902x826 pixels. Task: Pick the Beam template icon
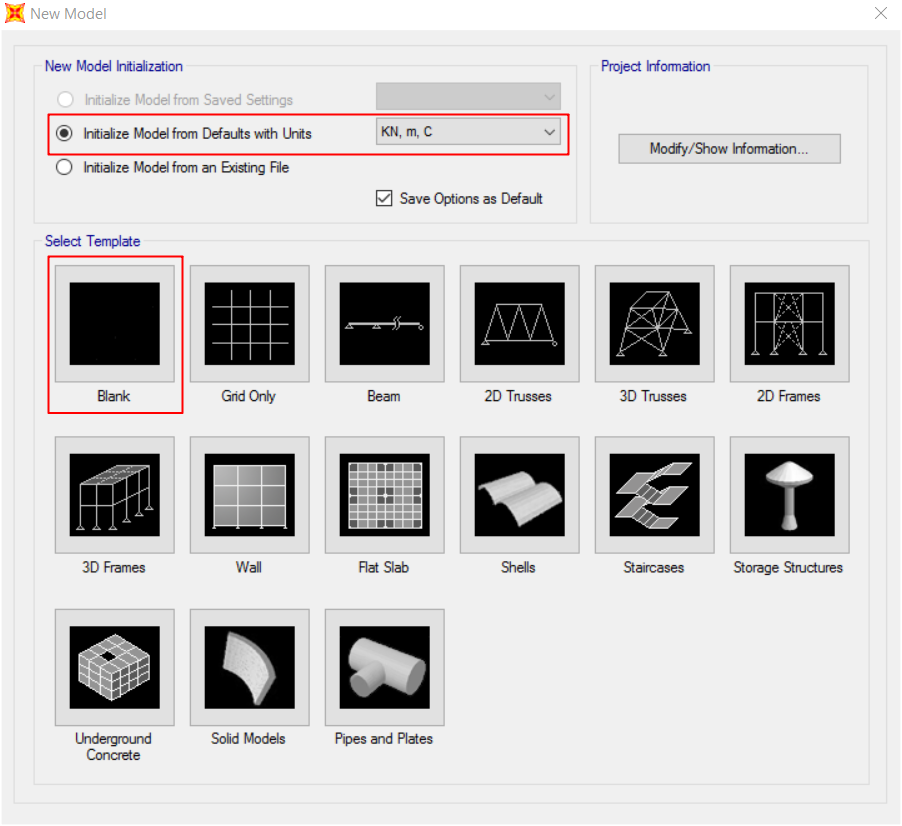[x=384, y=323]
